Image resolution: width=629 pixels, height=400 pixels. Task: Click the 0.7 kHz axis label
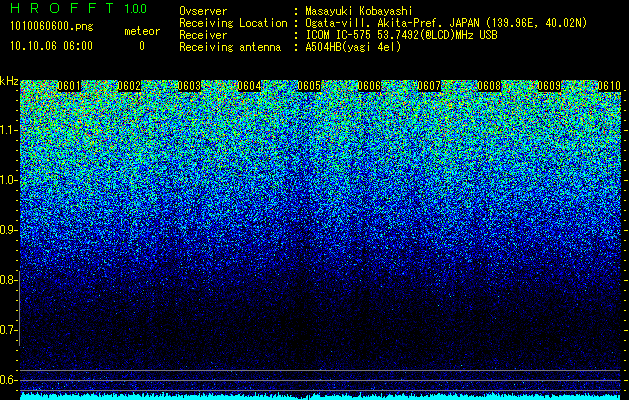point(8,330)
